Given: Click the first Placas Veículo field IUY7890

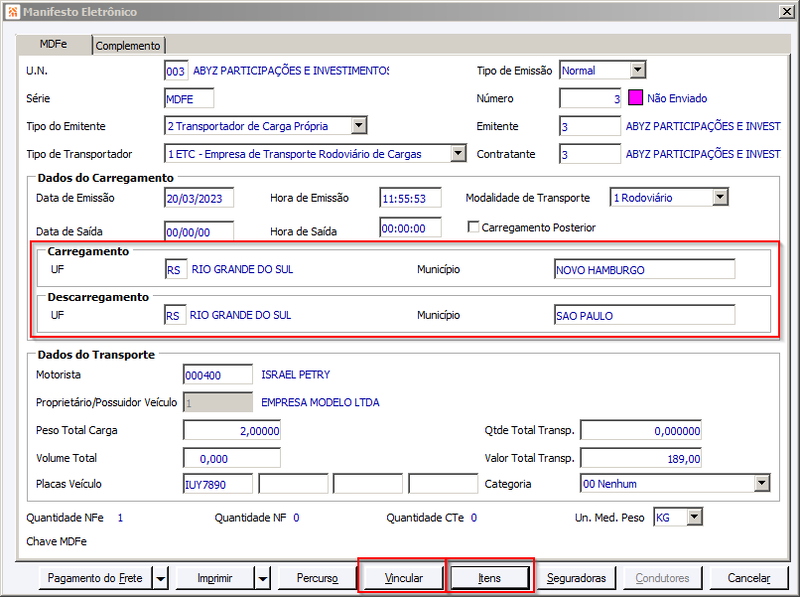Looking at the screenshot, I should (x=218, y=484).
